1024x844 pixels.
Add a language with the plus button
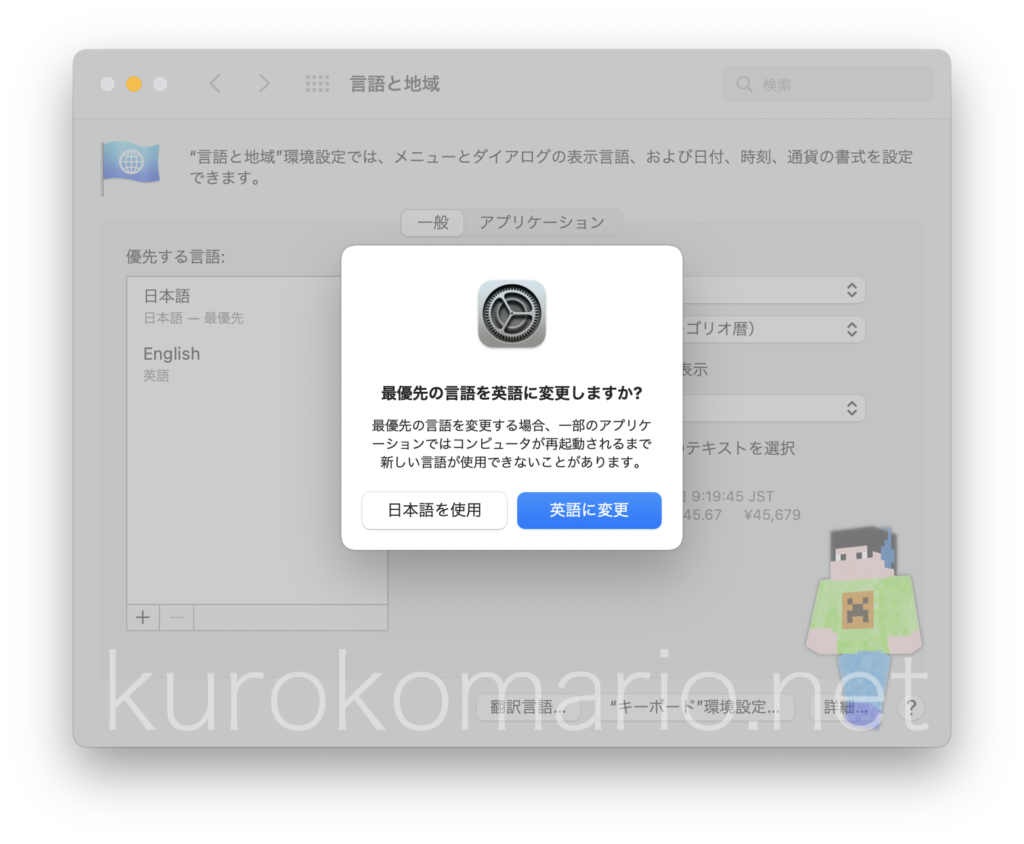(x=143, y=617)
